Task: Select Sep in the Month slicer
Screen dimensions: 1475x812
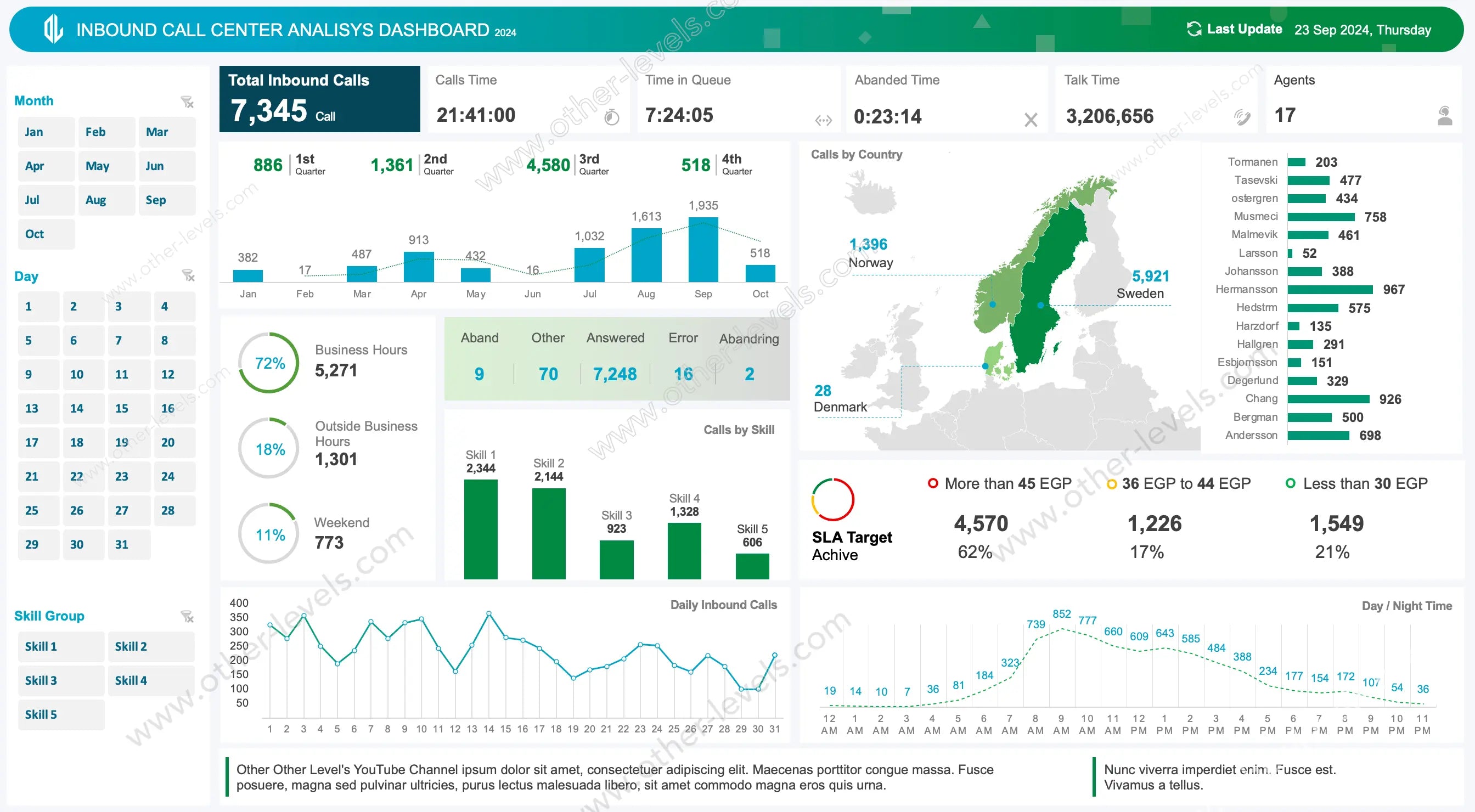Action: pyautogui.click(x=166, y=200)
